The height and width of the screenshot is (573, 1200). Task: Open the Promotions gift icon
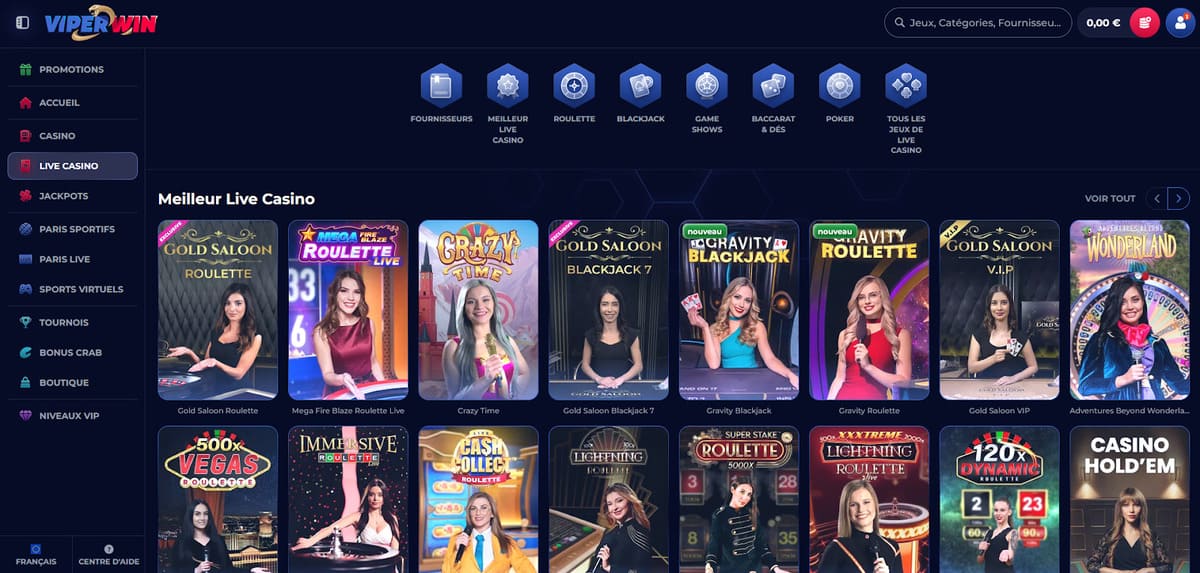click(26, 70)
